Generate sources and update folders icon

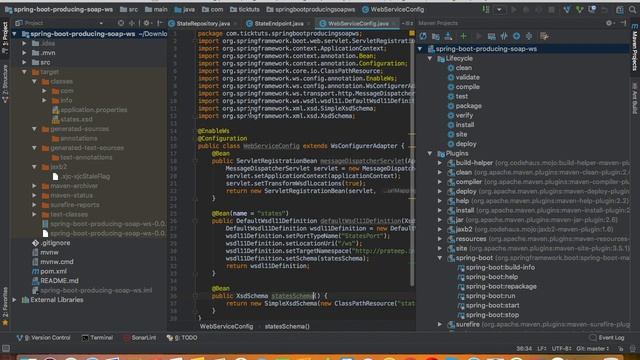[436, 36]
